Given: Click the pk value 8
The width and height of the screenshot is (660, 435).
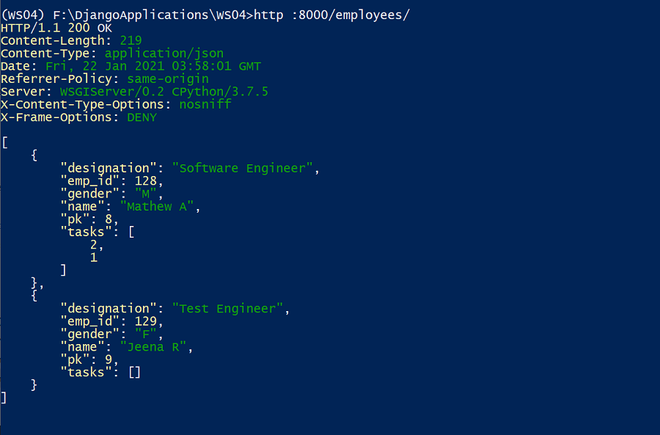Looking at the screenshot, I should point(109,219).
